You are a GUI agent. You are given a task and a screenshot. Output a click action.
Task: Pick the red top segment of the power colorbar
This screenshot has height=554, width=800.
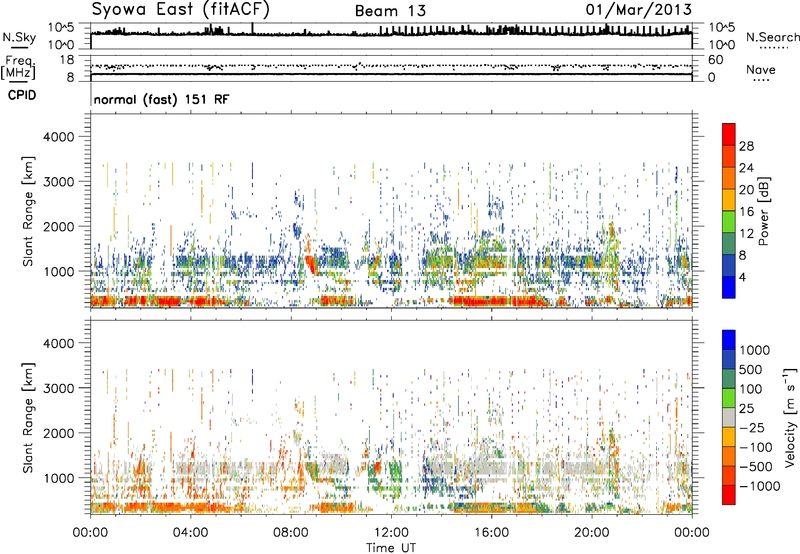(729, 134)
